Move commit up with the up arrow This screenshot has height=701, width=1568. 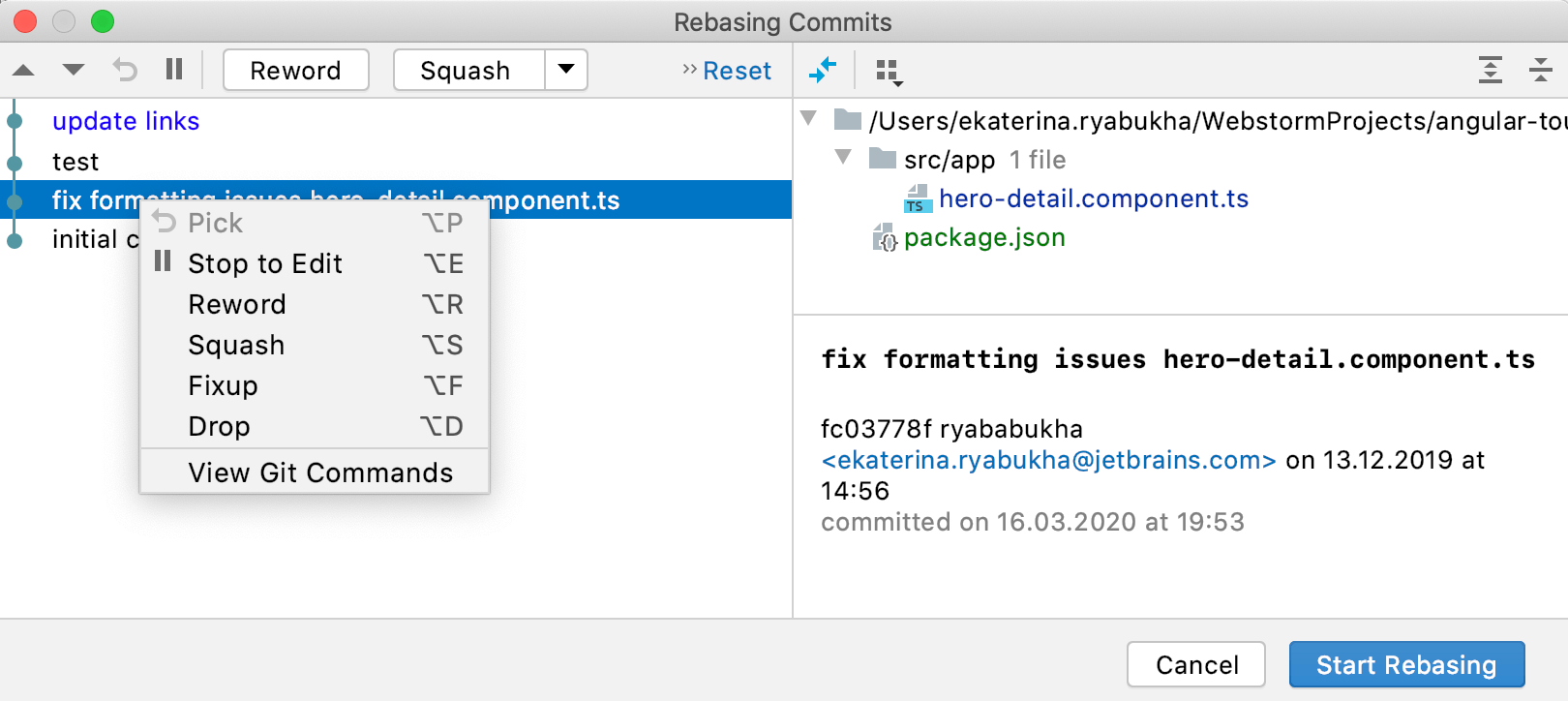point(24,70)
